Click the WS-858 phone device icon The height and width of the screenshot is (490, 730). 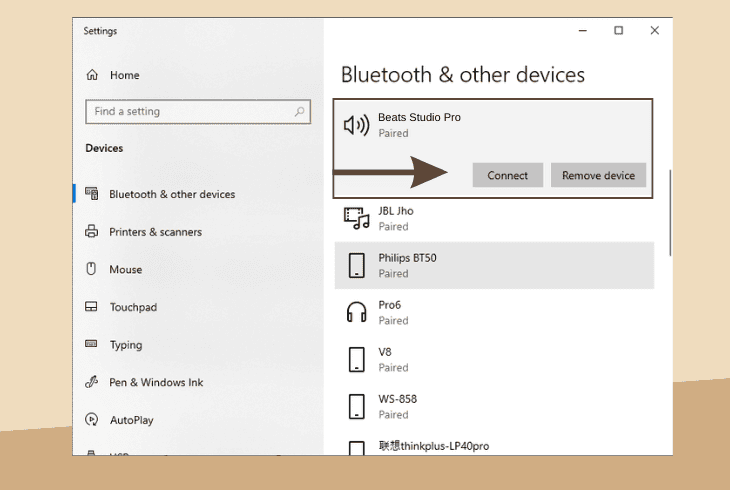357,406
